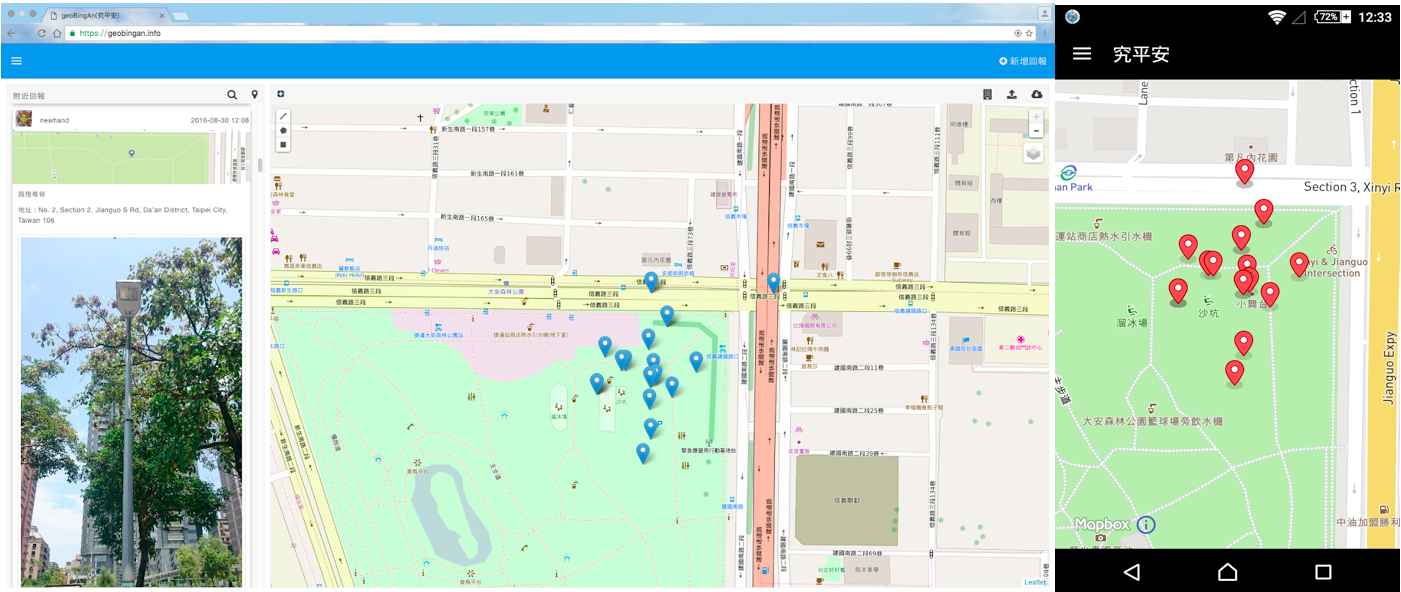
Task: Click the red marker at Xinyi & Jianguo Intersection
Action: coord(1299,264)
